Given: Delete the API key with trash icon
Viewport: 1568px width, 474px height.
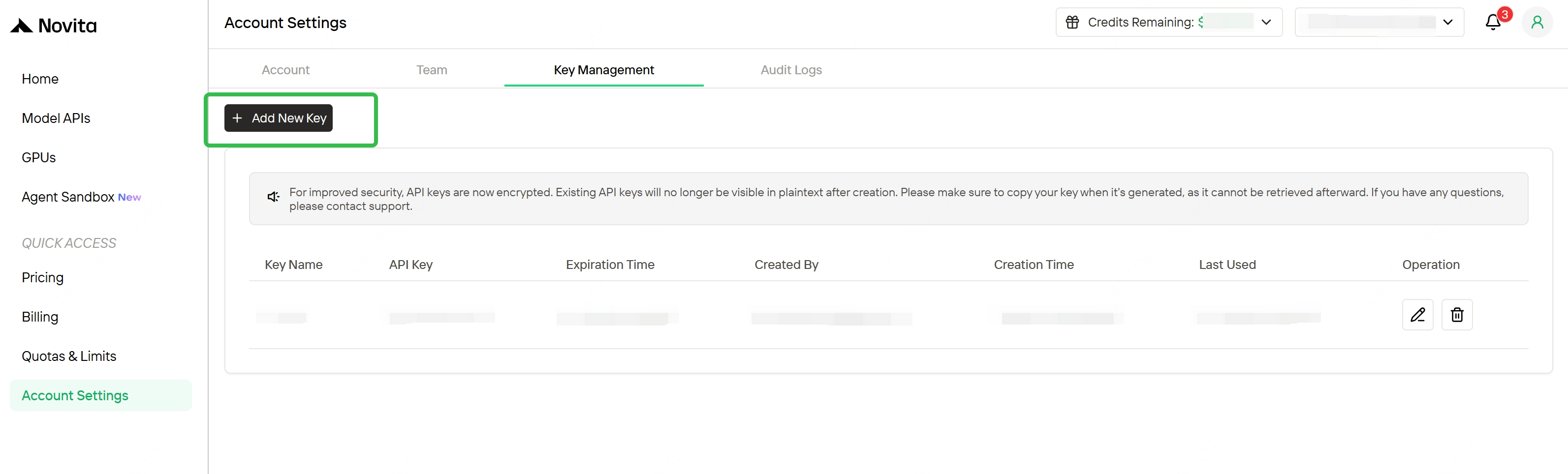Looking at the screenshot, I should pyautogui.click(x=1457, y=315).
